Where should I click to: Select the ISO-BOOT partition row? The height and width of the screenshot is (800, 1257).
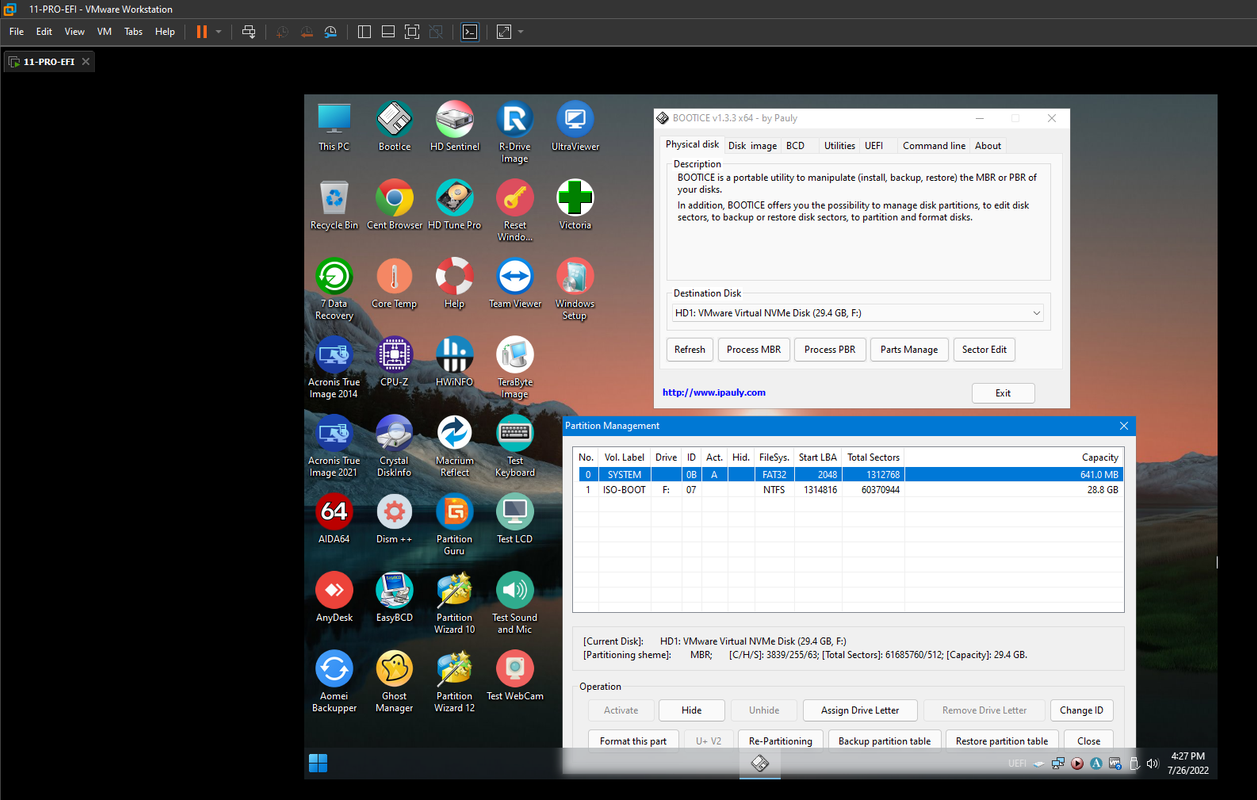(848, 490)
